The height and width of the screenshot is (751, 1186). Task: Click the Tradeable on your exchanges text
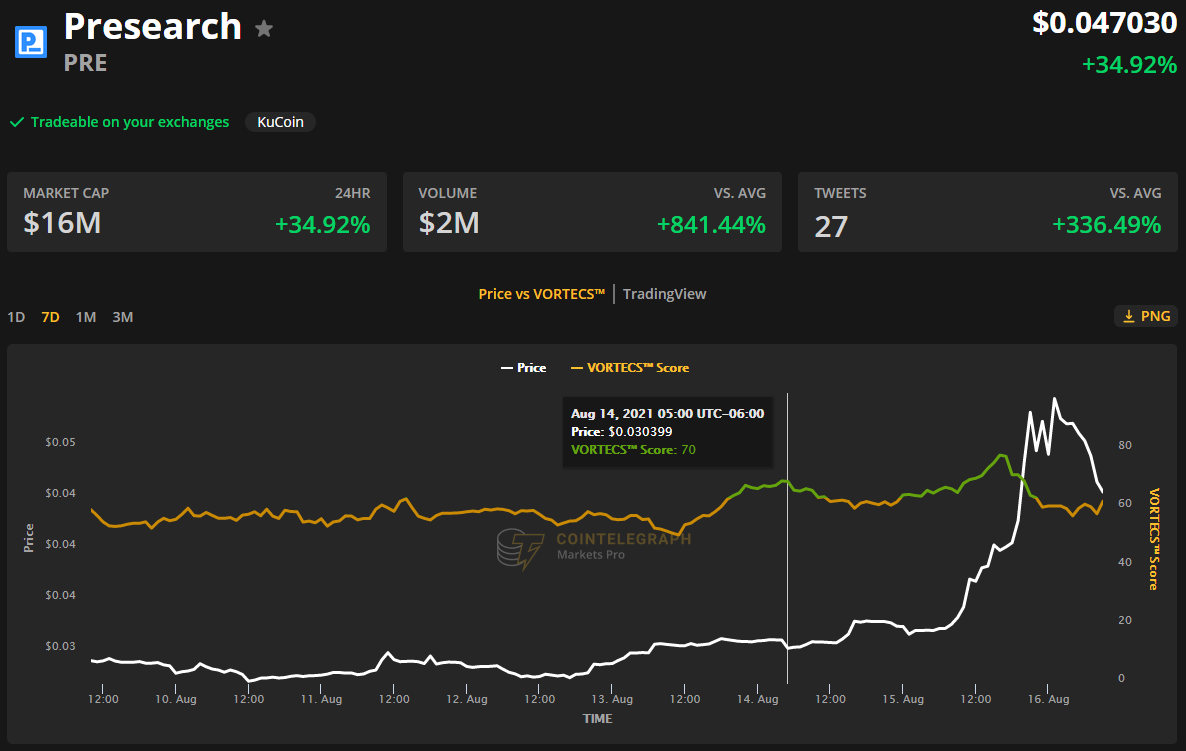129,122
